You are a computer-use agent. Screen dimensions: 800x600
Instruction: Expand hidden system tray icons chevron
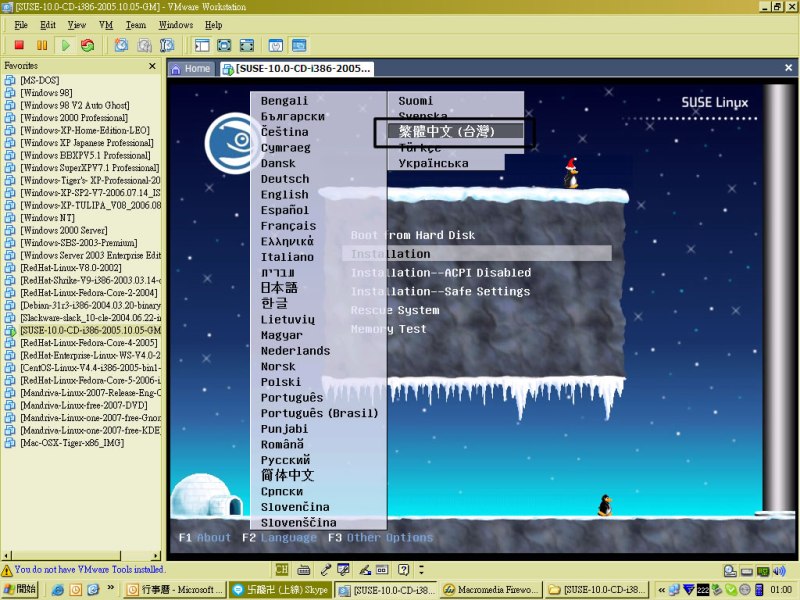click(x=662, y=590)
